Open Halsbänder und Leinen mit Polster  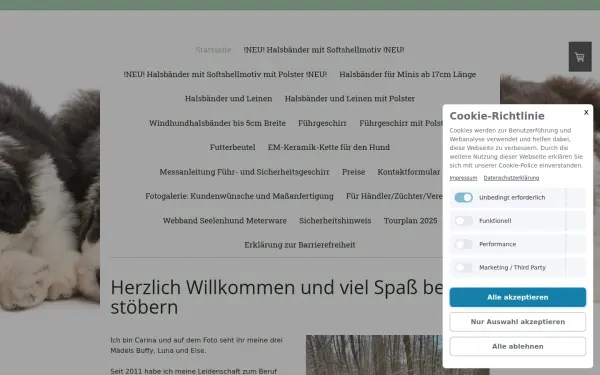(x=350, y=98)
